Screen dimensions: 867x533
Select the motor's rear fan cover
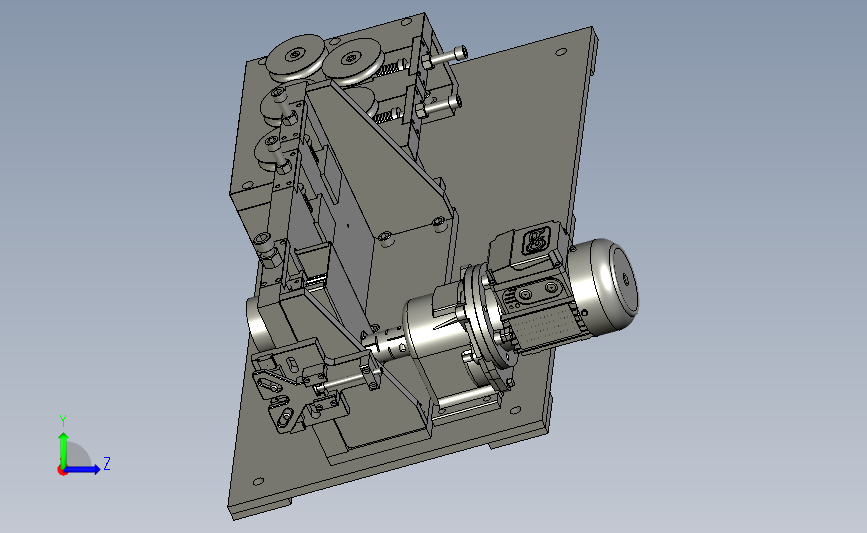click(605, 285)
